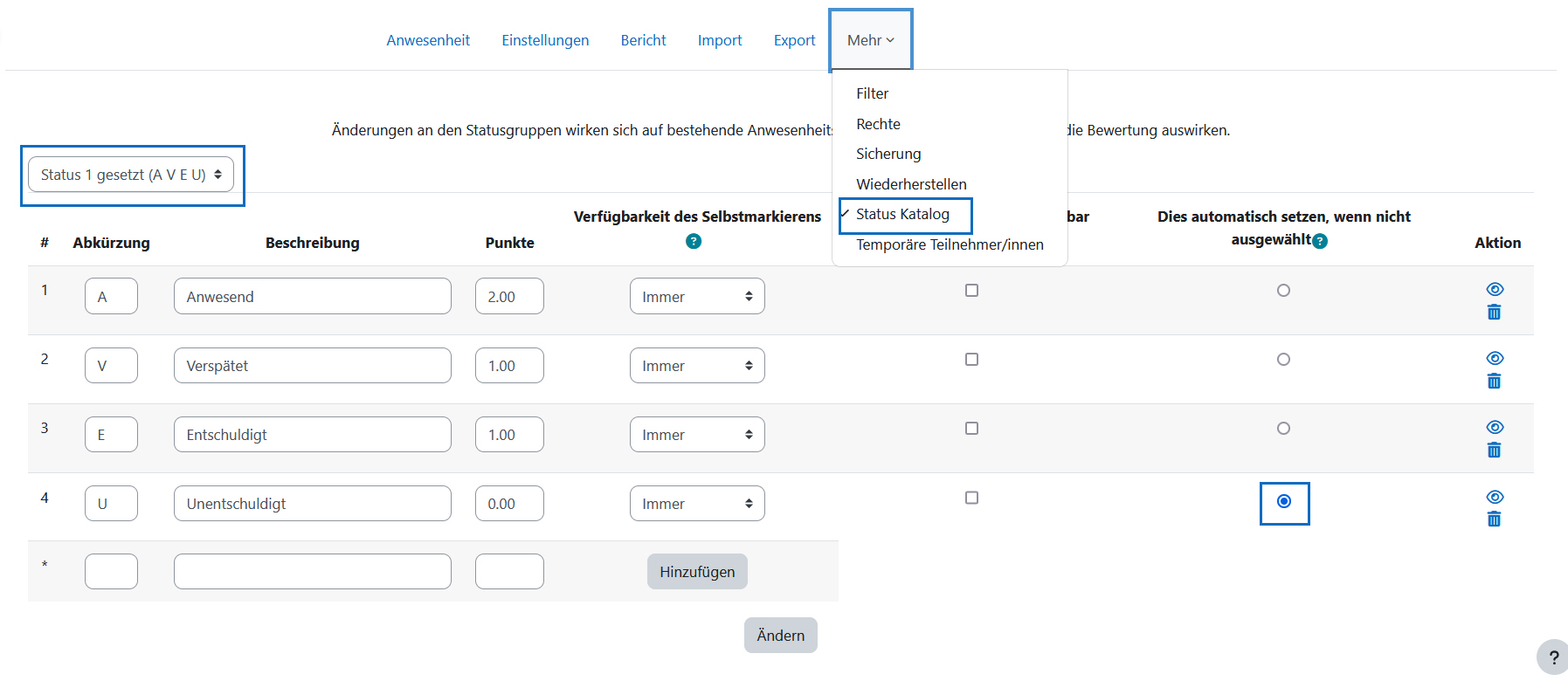Tick the checkbox in Verspätet row
This screenshot has width=1568, height=681.
[x=971, y=359]
